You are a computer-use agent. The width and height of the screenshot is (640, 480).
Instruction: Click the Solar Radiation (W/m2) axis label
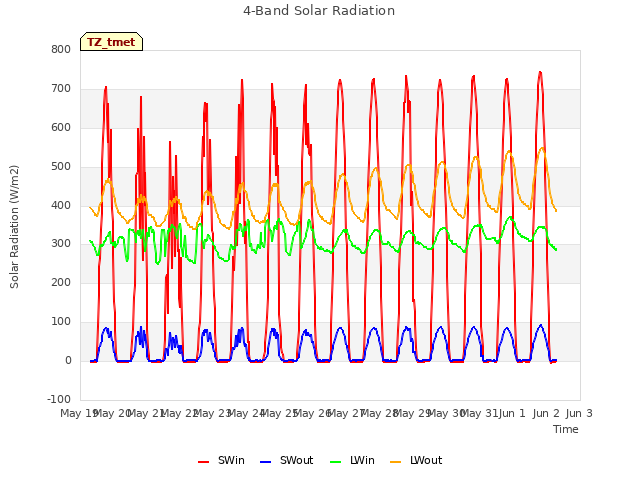(x=14, y=227)
